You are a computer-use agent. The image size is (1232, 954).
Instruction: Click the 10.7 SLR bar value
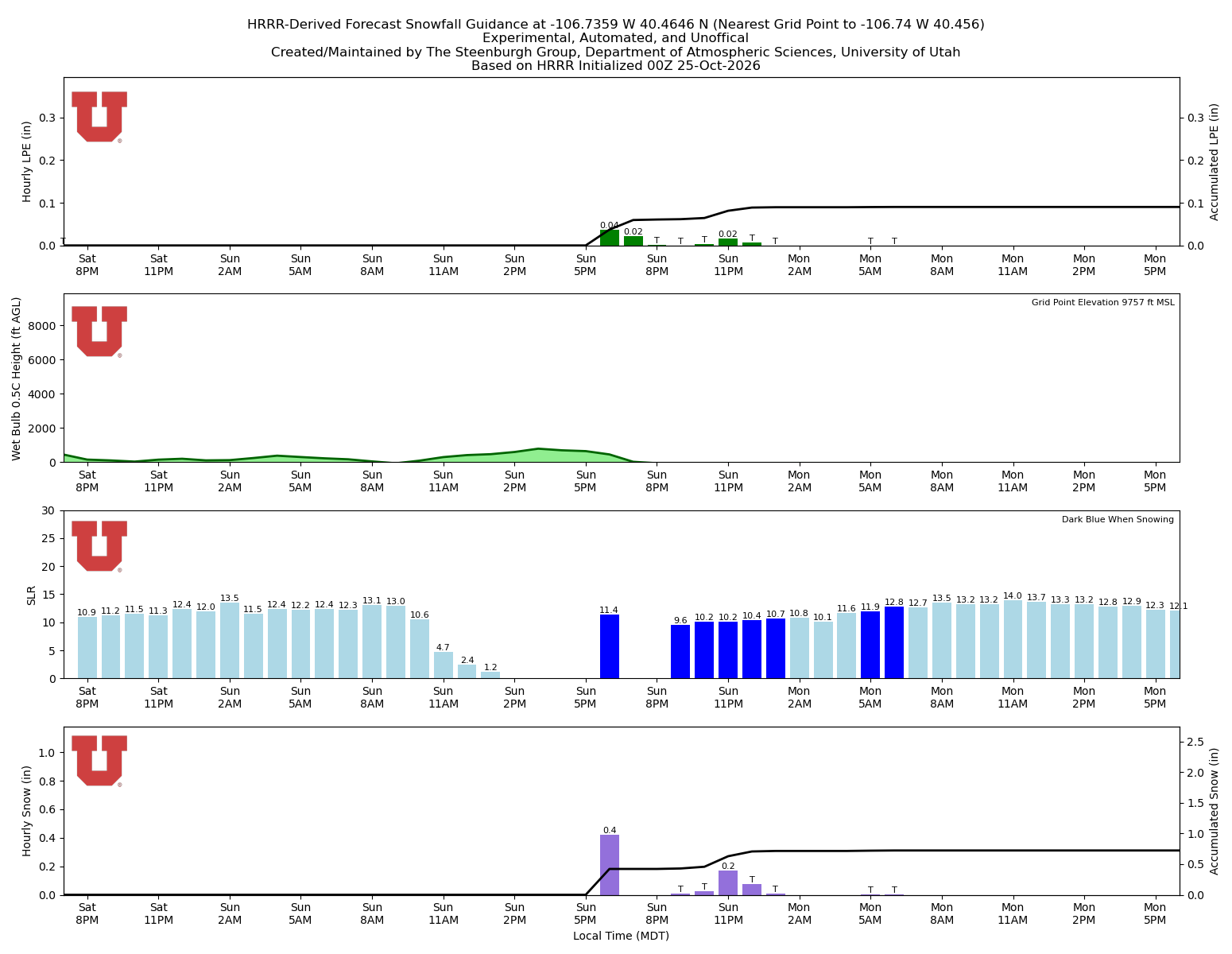coord(776,615)
